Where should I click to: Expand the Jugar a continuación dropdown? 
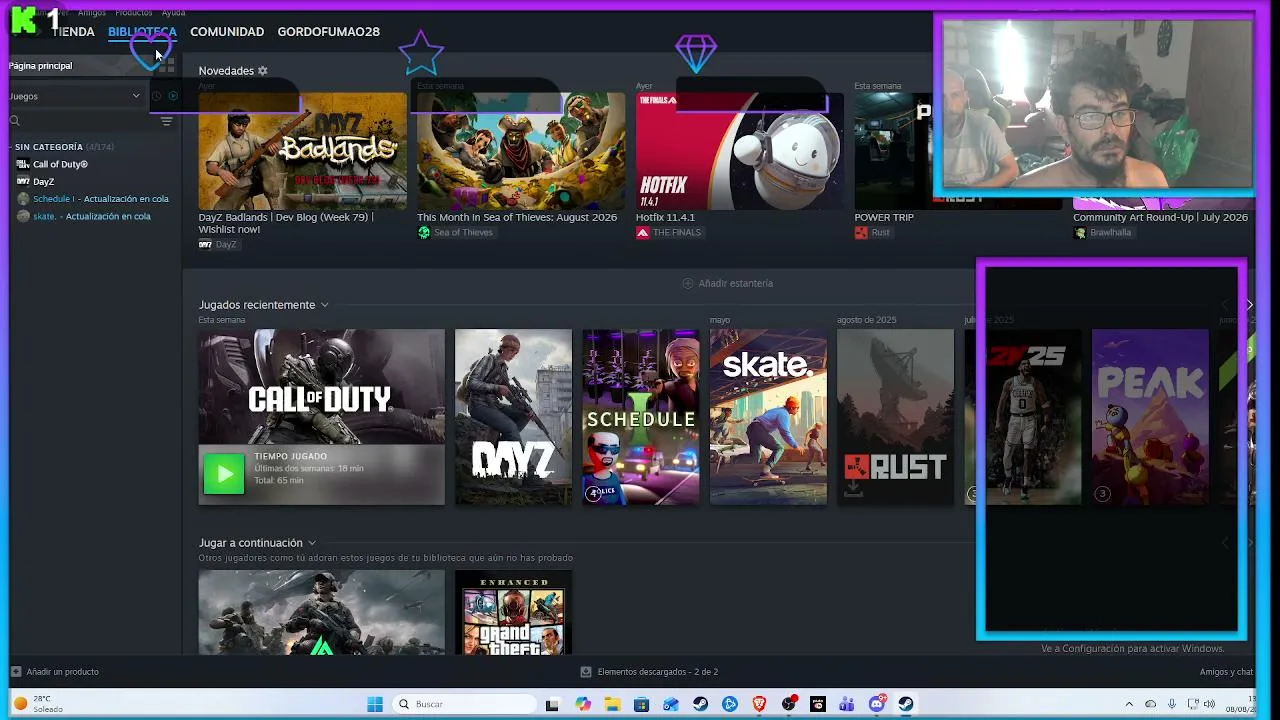(x=312, y=543)
